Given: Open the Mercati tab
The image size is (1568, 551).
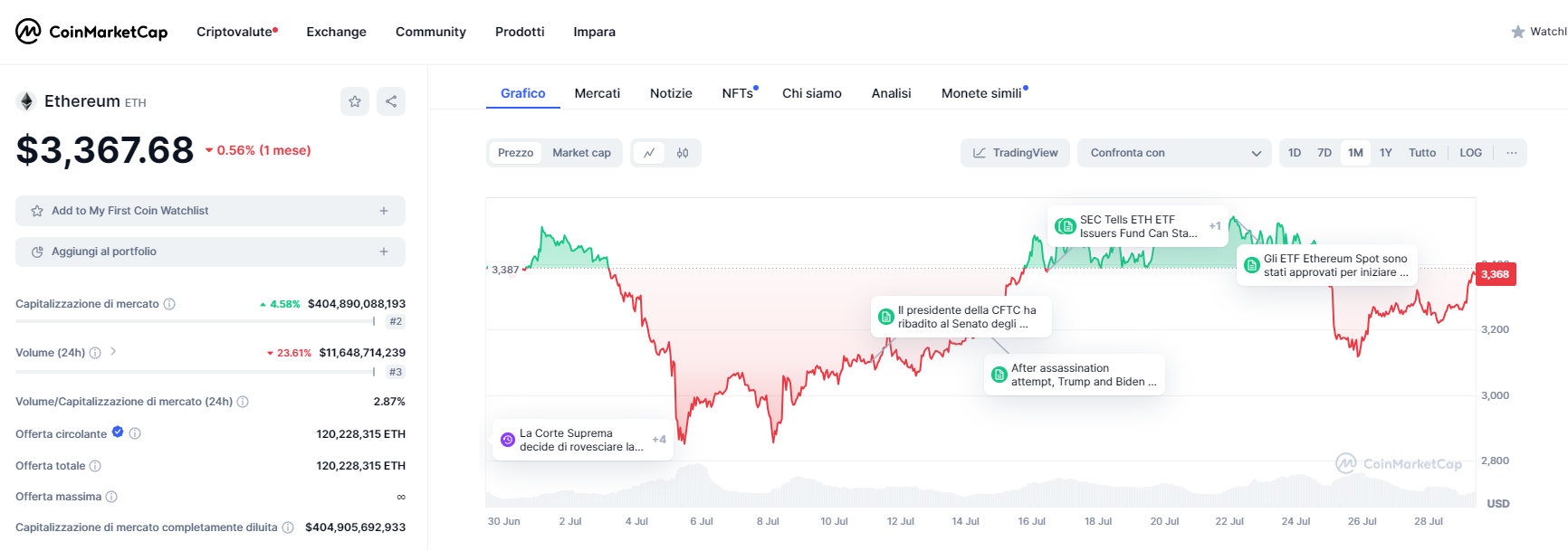Looking at the screenshot, I should 597,93.
